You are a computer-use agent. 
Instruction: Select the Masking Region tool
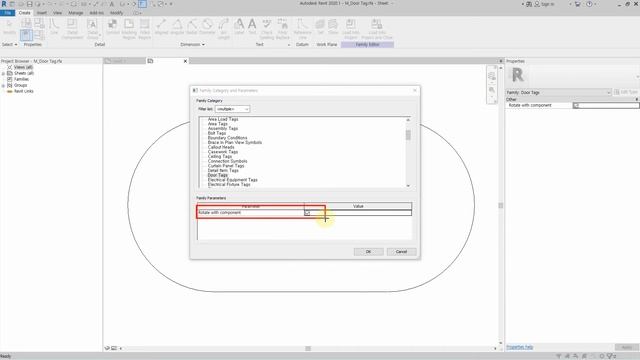pos(129,29)
